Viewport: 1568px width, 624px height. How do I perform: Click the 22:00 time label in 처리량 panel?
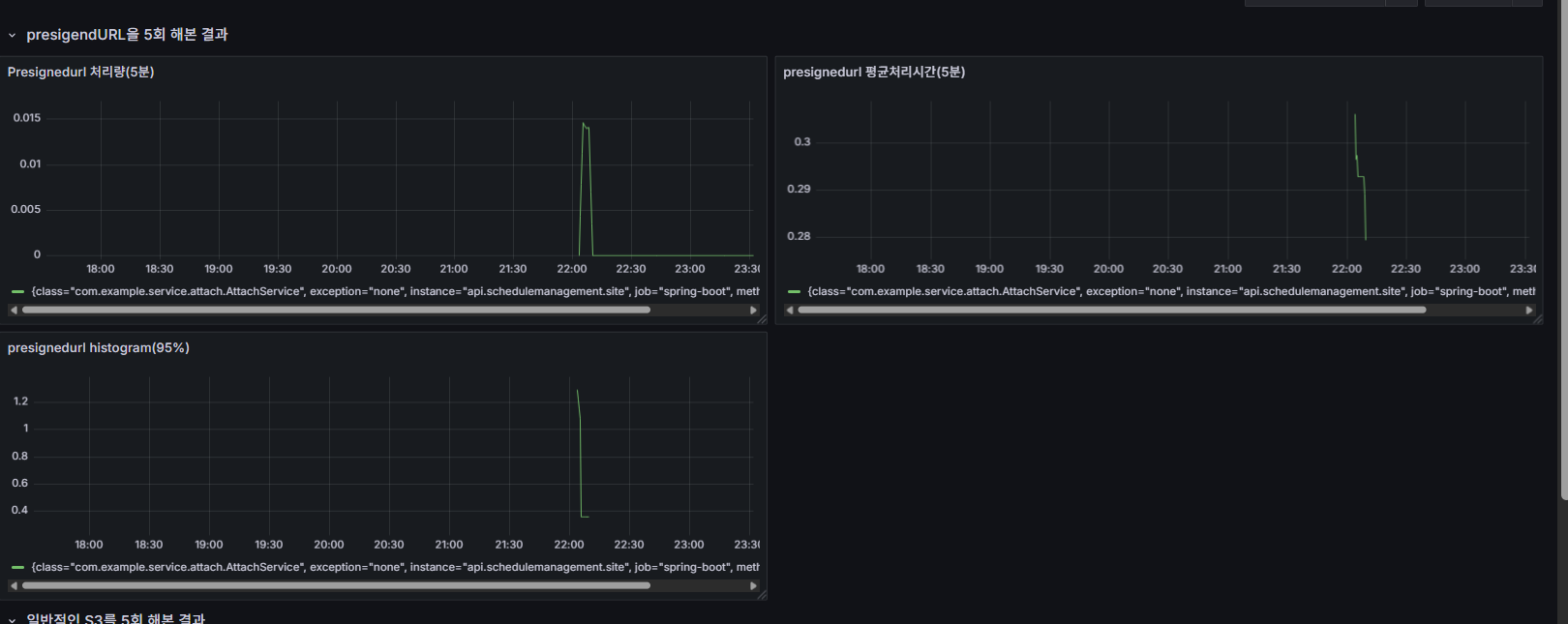572,269
